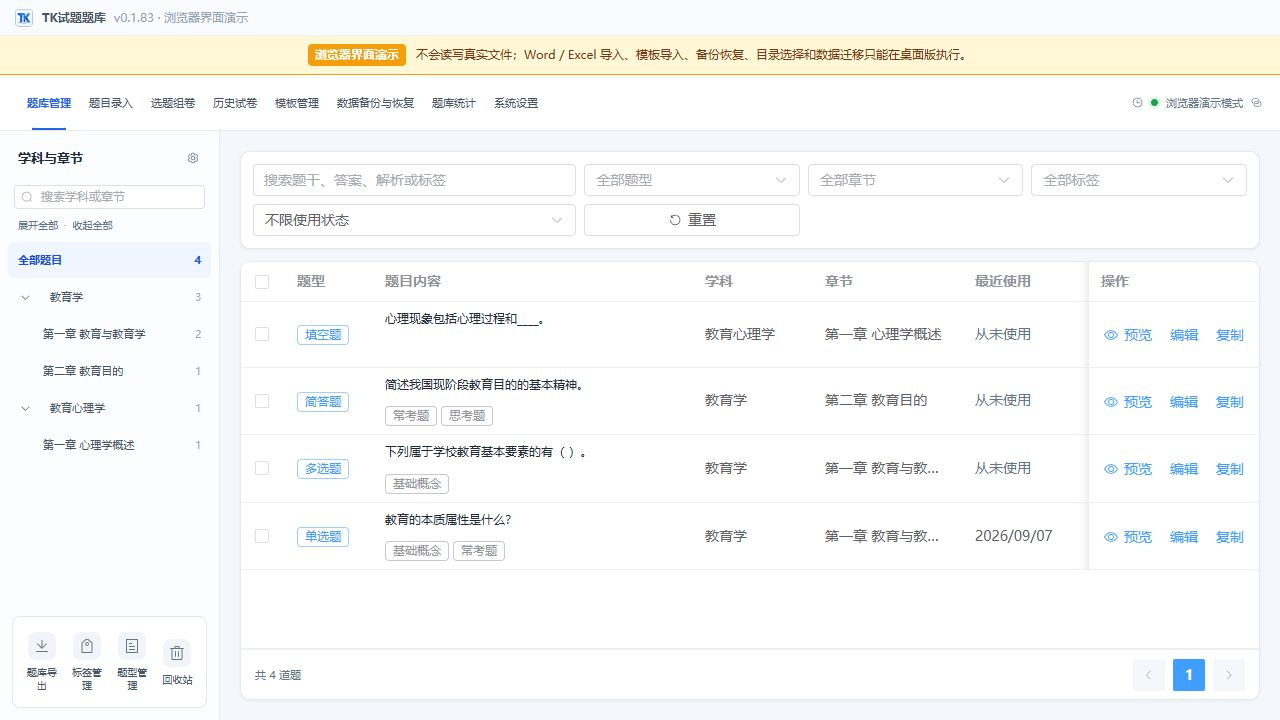1280x720 pixels.
Task: Select 全部题目 in the sidebar
Action: [110, 260]
